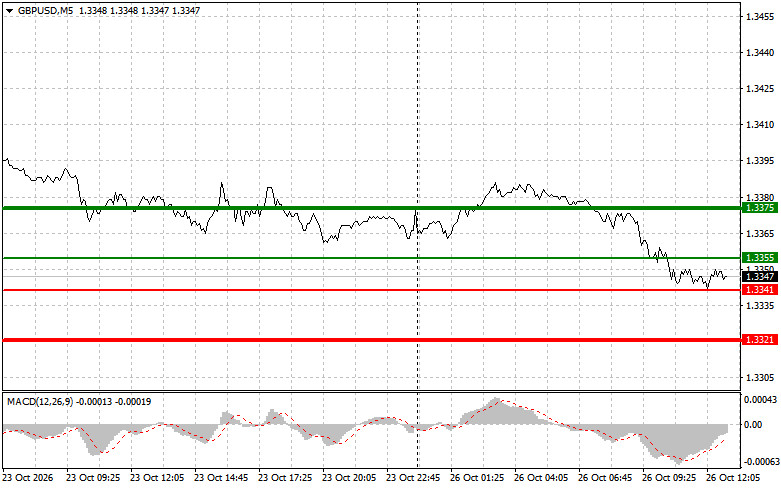
Task: Click the MACD(12,26,9) indicator label
Action: click(x=40, y=401)
